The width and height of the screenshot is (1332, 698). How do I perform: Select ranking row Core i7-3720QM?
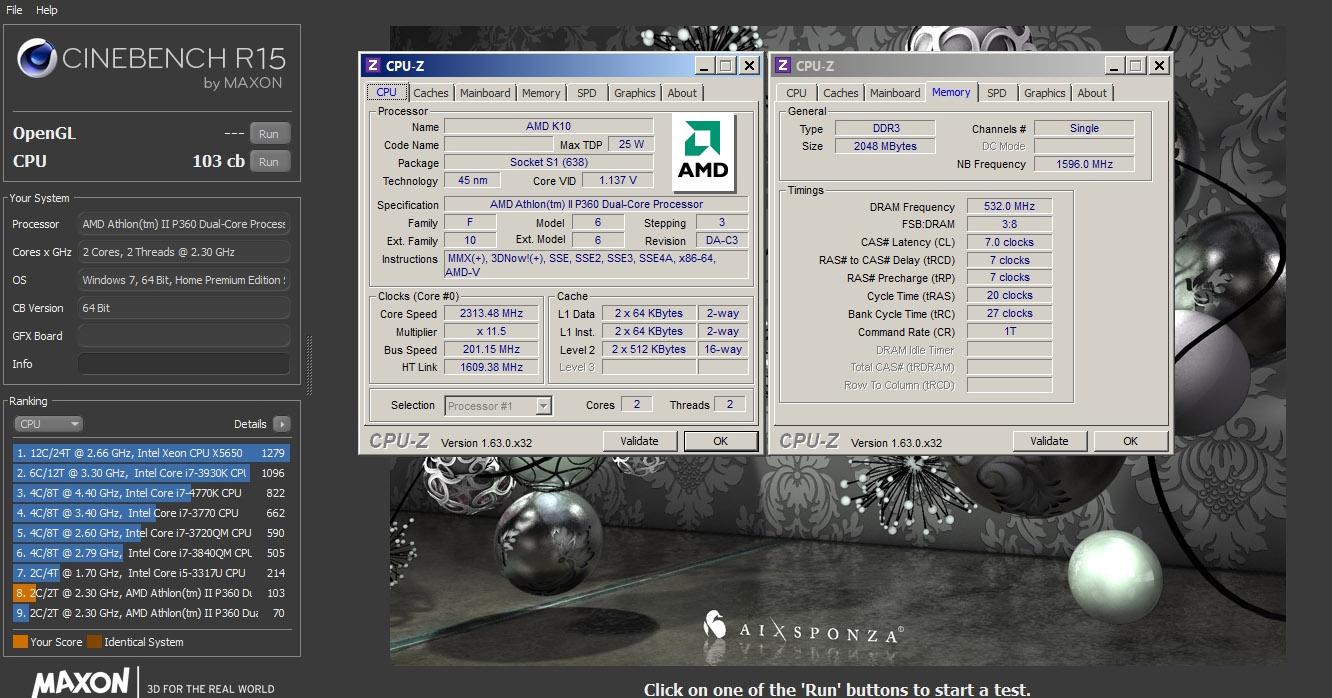click(x=150, y=533)
